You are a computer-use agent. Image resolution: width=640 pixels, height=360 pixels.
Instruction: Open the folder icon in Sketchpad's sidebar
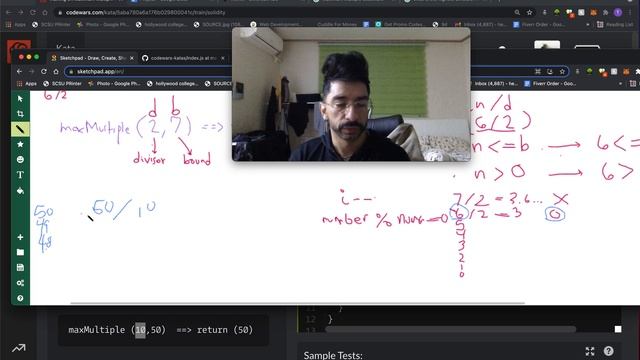click(20, 252)
